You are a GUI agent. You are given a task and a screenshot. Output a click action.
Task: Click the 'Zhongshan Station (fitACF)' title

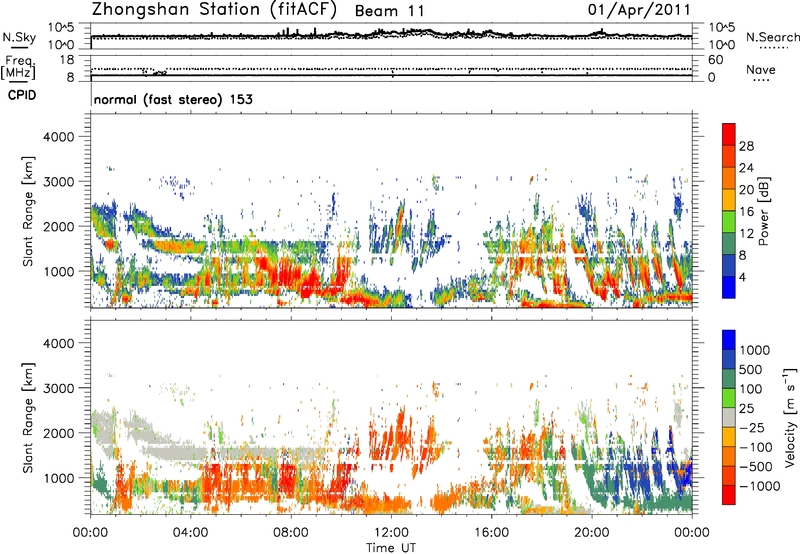(x=214, y=10)
